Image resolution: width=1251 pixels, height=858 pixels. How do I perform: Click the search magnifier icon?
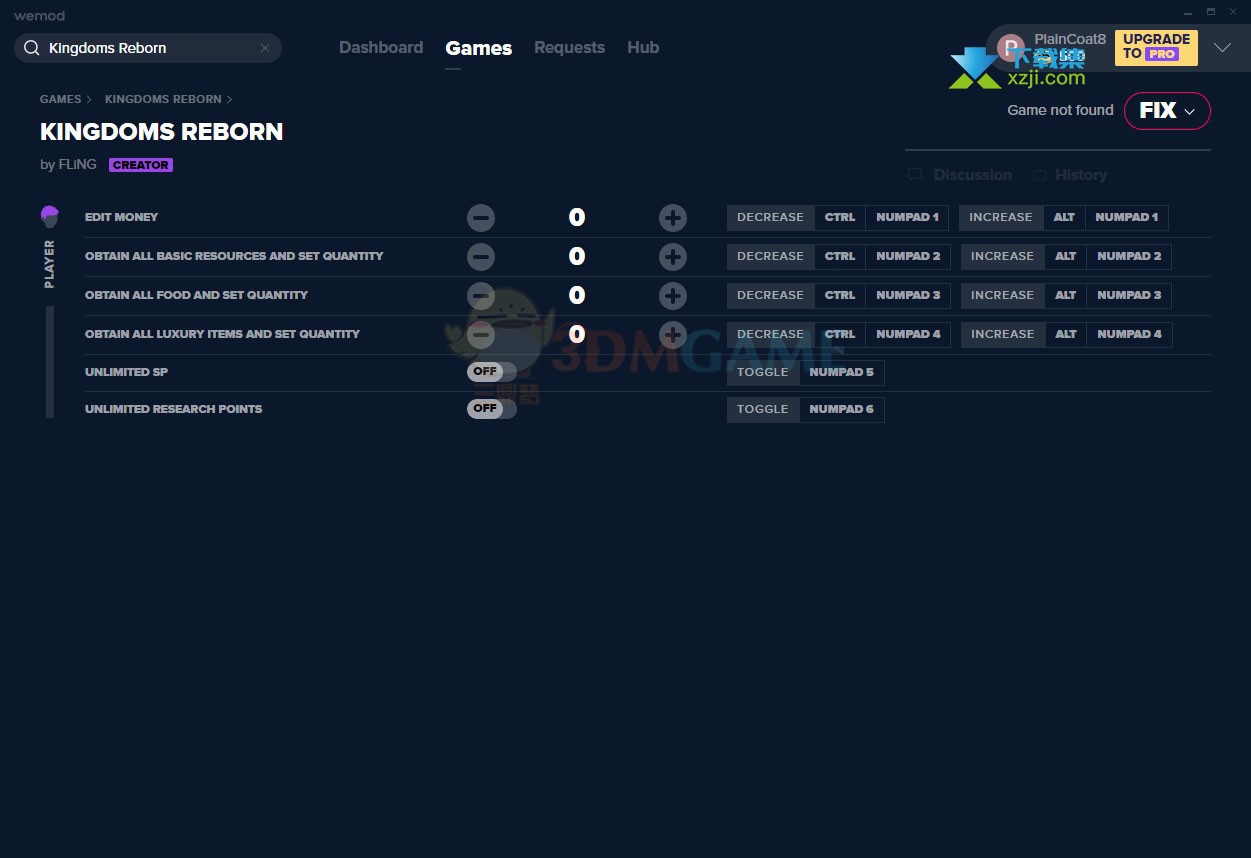click(x=32, y=48)
